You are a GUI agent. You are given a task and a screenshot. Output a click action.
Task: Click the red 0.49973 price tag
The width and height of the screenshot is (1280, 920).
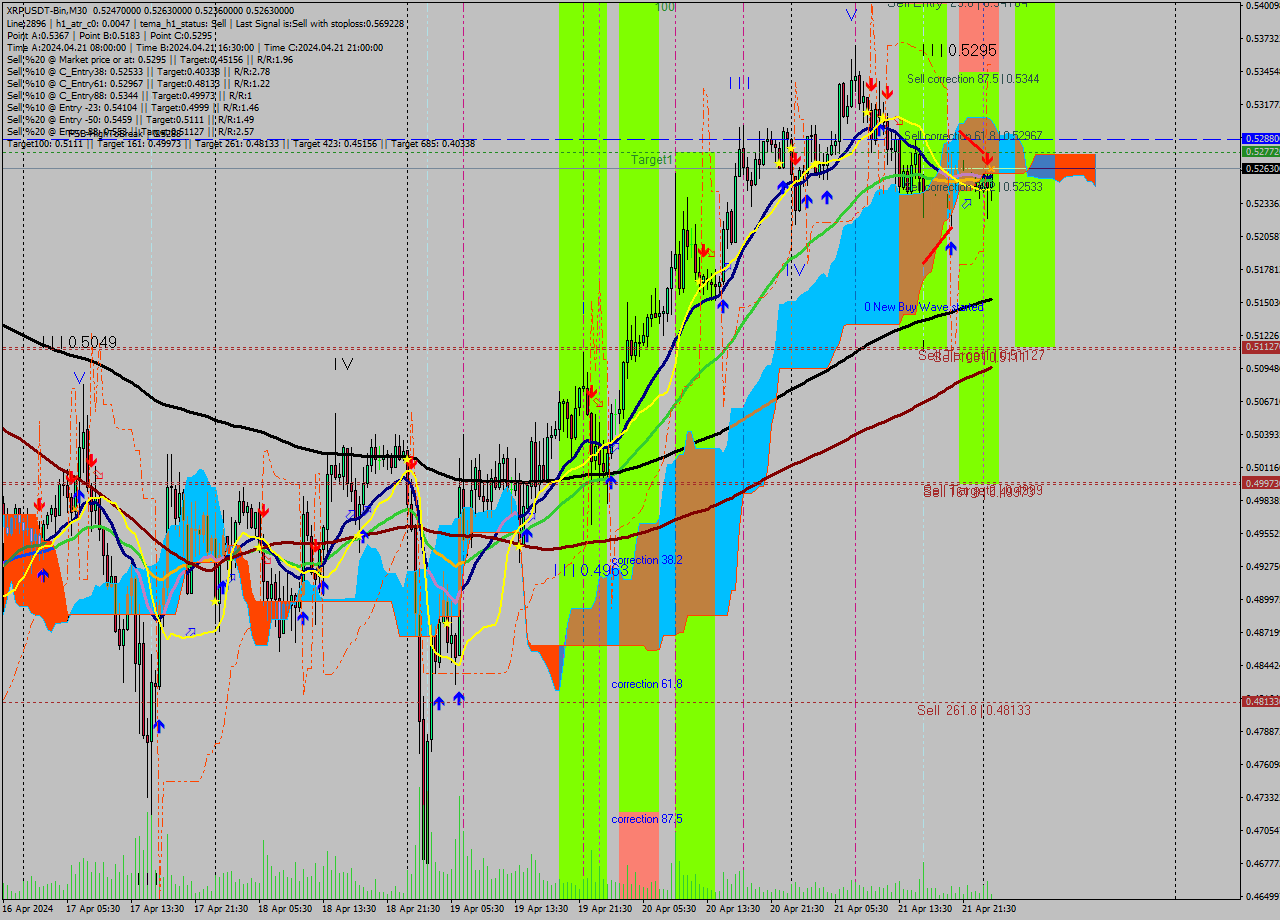pyautogui.click(x=1260, y=483)
